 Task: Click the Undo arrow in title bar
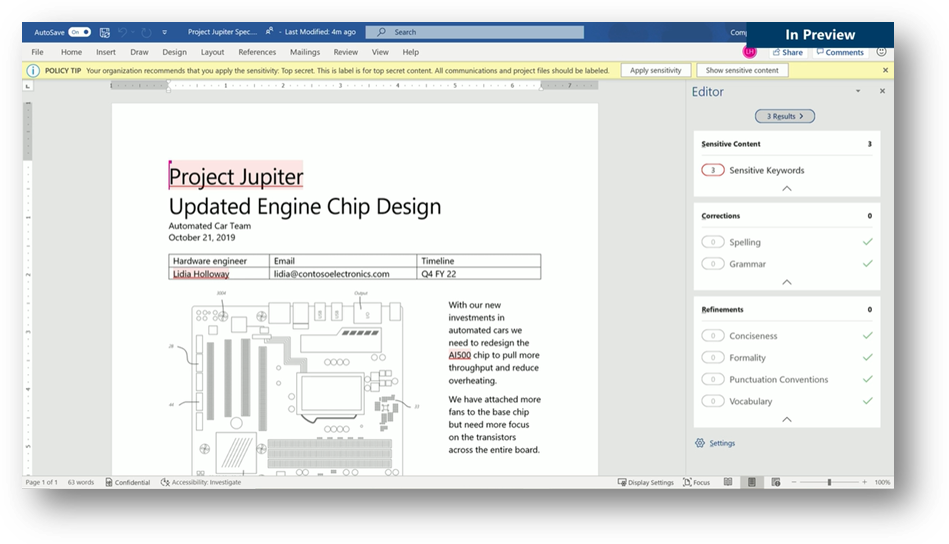tap(123, 32)
